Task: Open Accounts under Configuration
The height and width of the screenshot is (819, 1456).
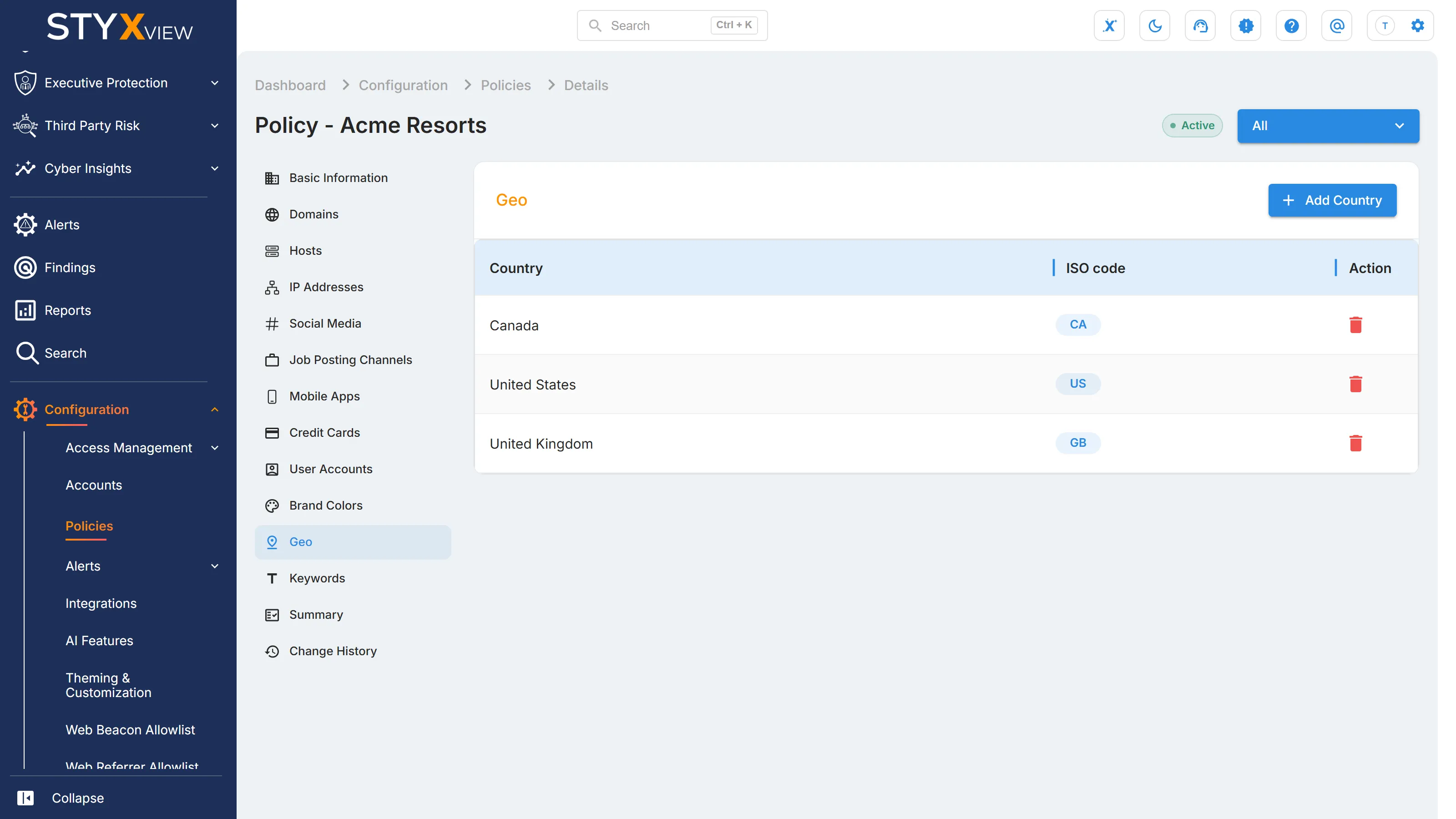Action: click(94, 485)
